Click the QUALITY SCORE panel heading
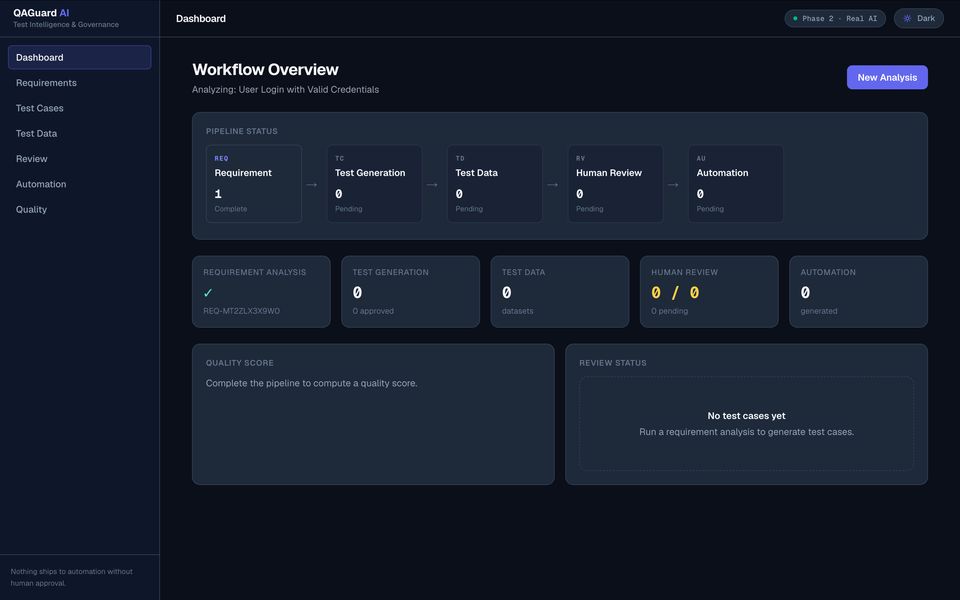 point(239,362)
